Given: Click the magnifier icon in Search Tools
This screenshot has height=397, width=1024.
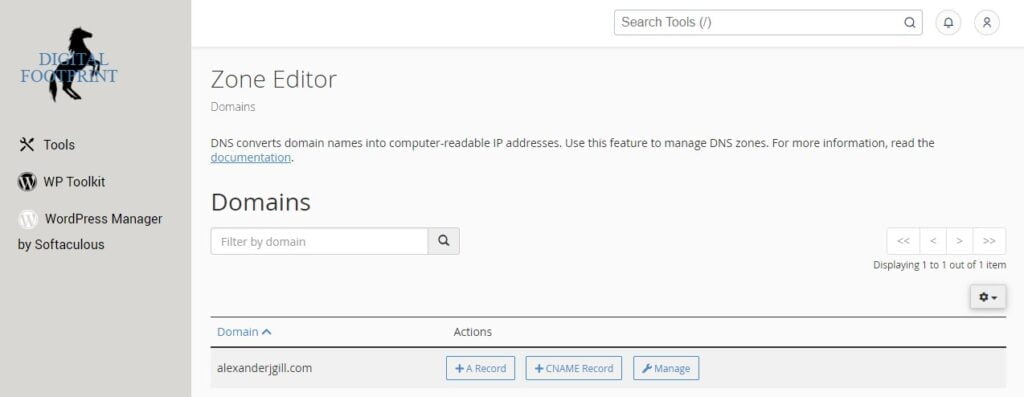Looking at the screenshot, I should coord(909,22).
